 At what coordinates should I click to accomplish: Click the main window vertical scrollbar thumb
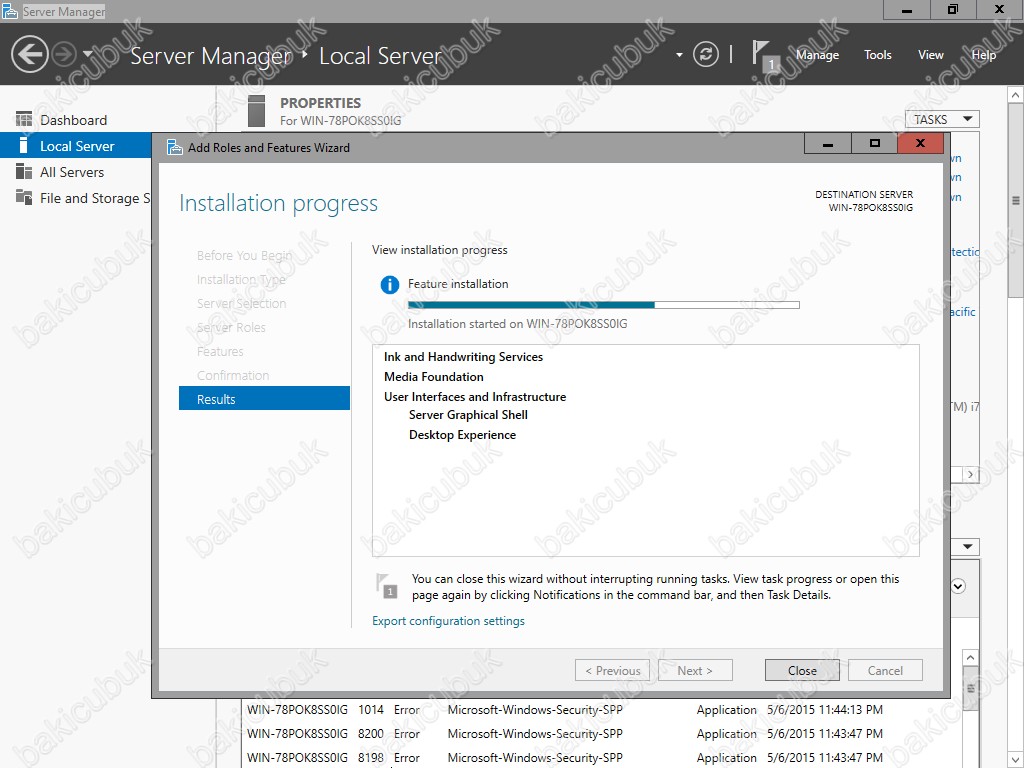pos(1016,201)
